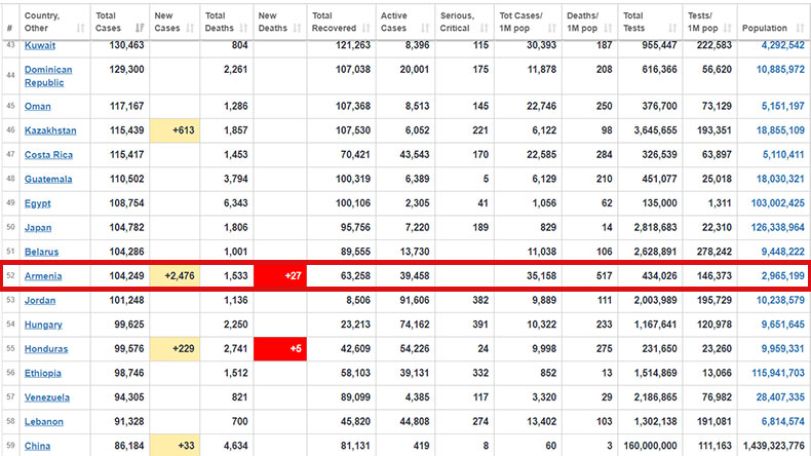Open the Honduras country link
Screen dimensions: 811x456
(46, 349)
